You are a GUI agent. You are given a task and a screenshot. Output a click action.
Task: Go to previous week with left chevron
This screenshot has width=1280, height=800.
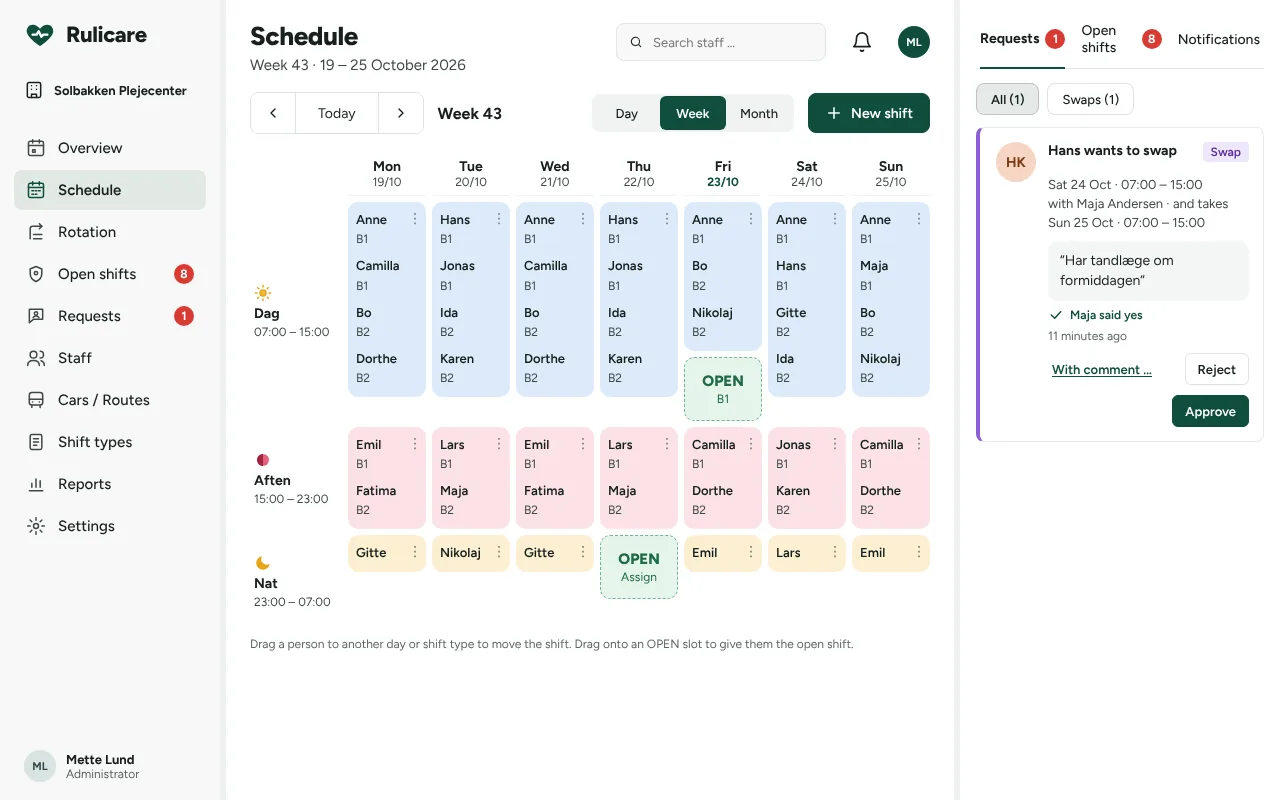pos(273,113)
